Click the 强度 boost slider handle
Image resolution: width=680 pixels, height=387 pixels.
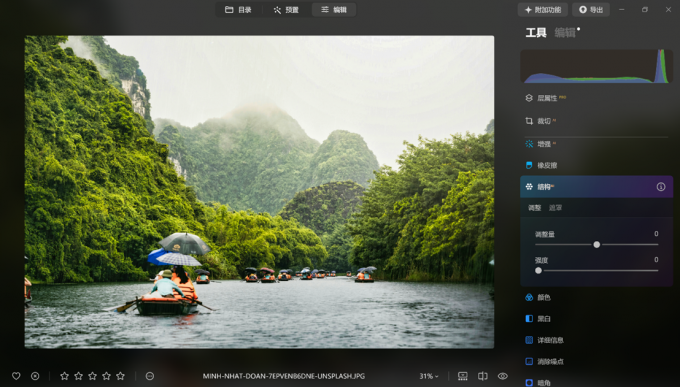(x=538, y=270)
